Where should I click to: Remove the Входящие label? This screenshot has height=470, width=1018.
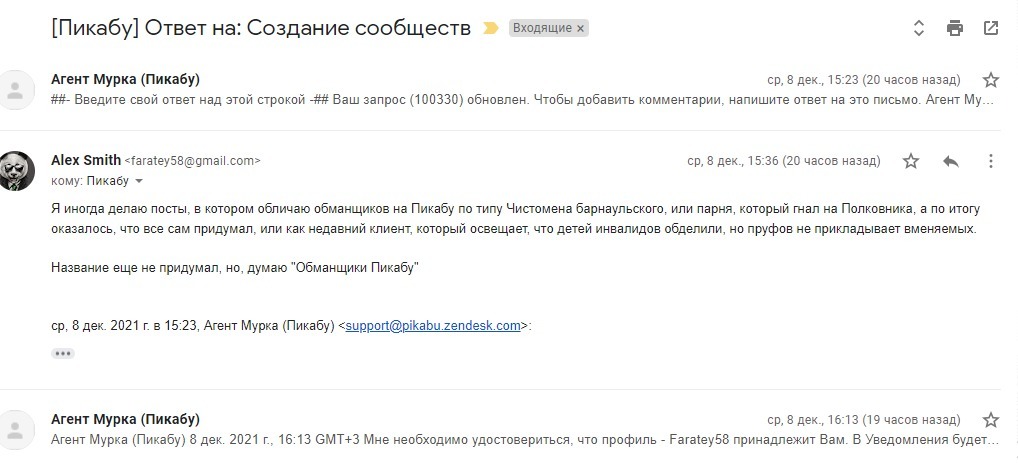580,28
